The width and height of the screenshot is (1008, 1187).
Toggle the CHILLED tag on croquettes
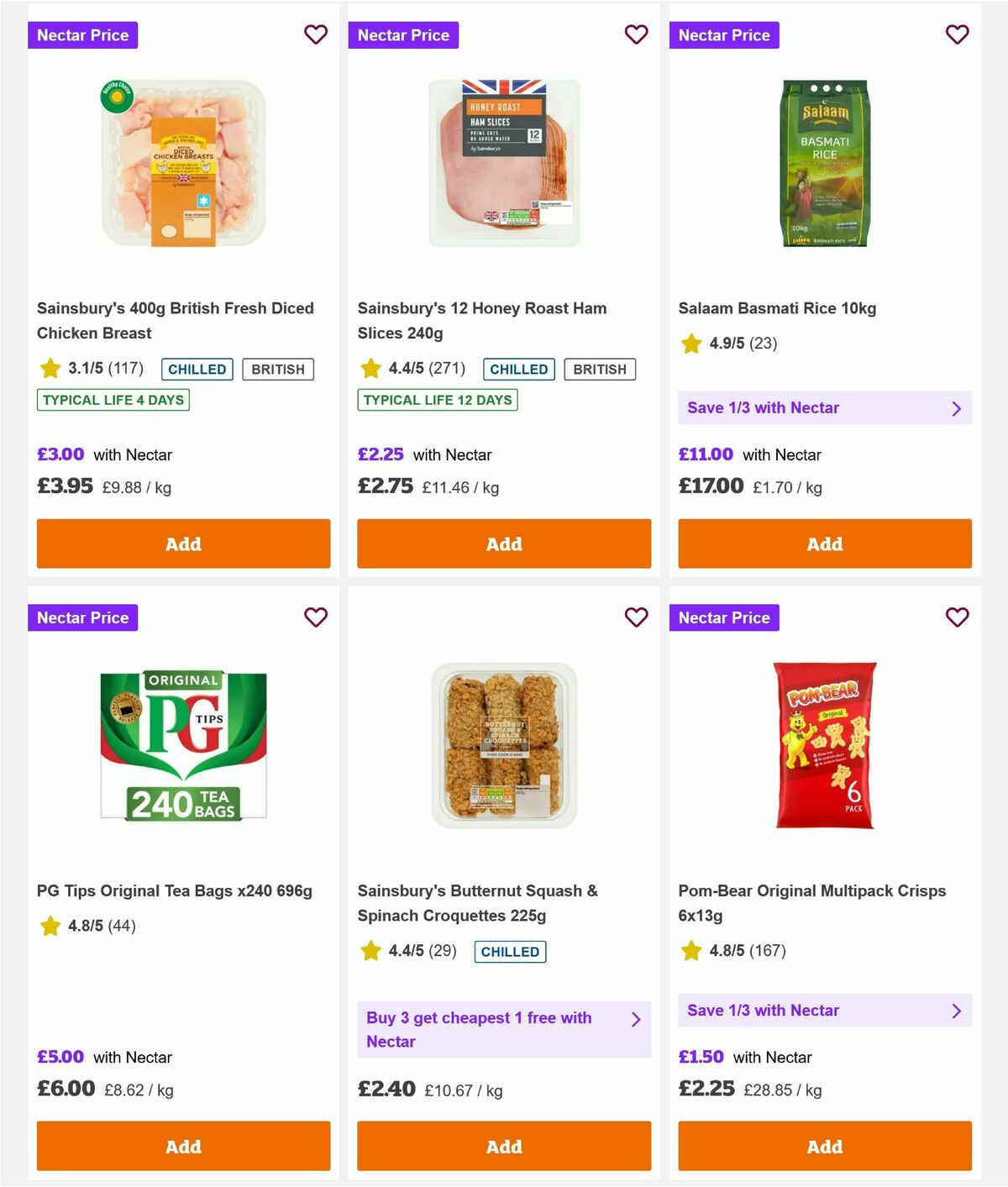pyautogui.click(x=510, y=951)
